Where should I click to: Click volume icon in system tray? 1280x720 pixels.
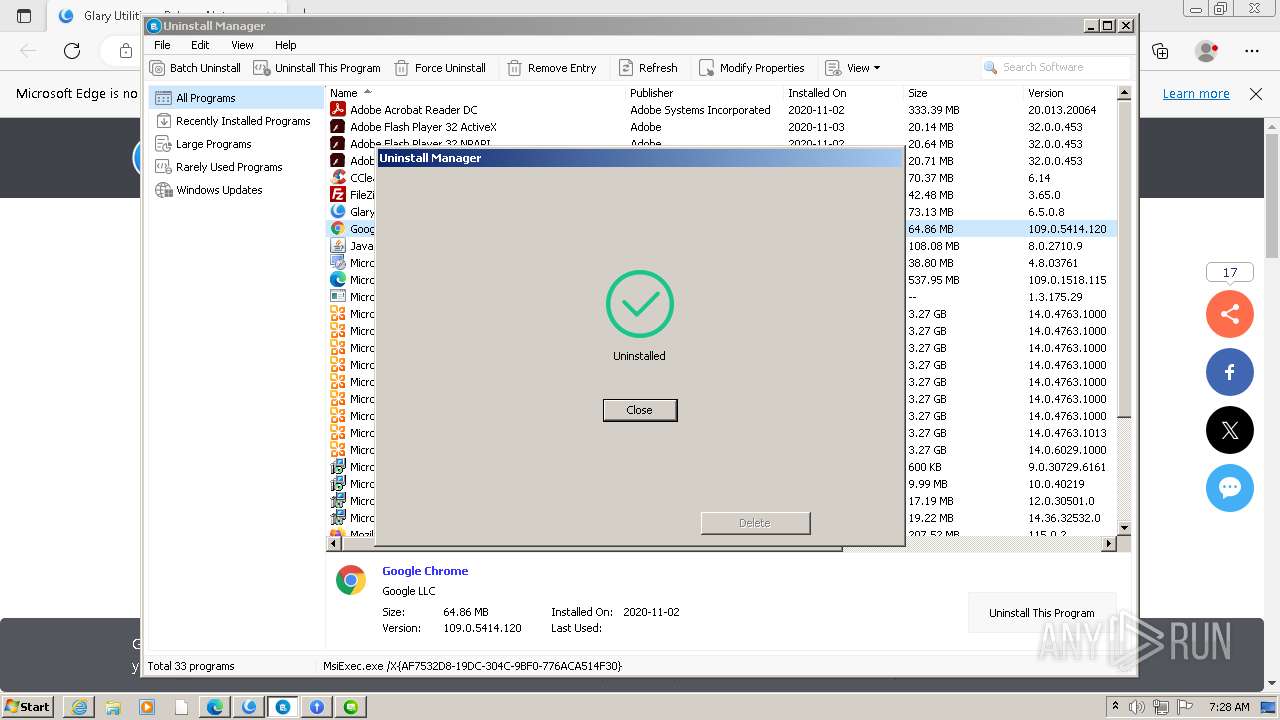1137,707
